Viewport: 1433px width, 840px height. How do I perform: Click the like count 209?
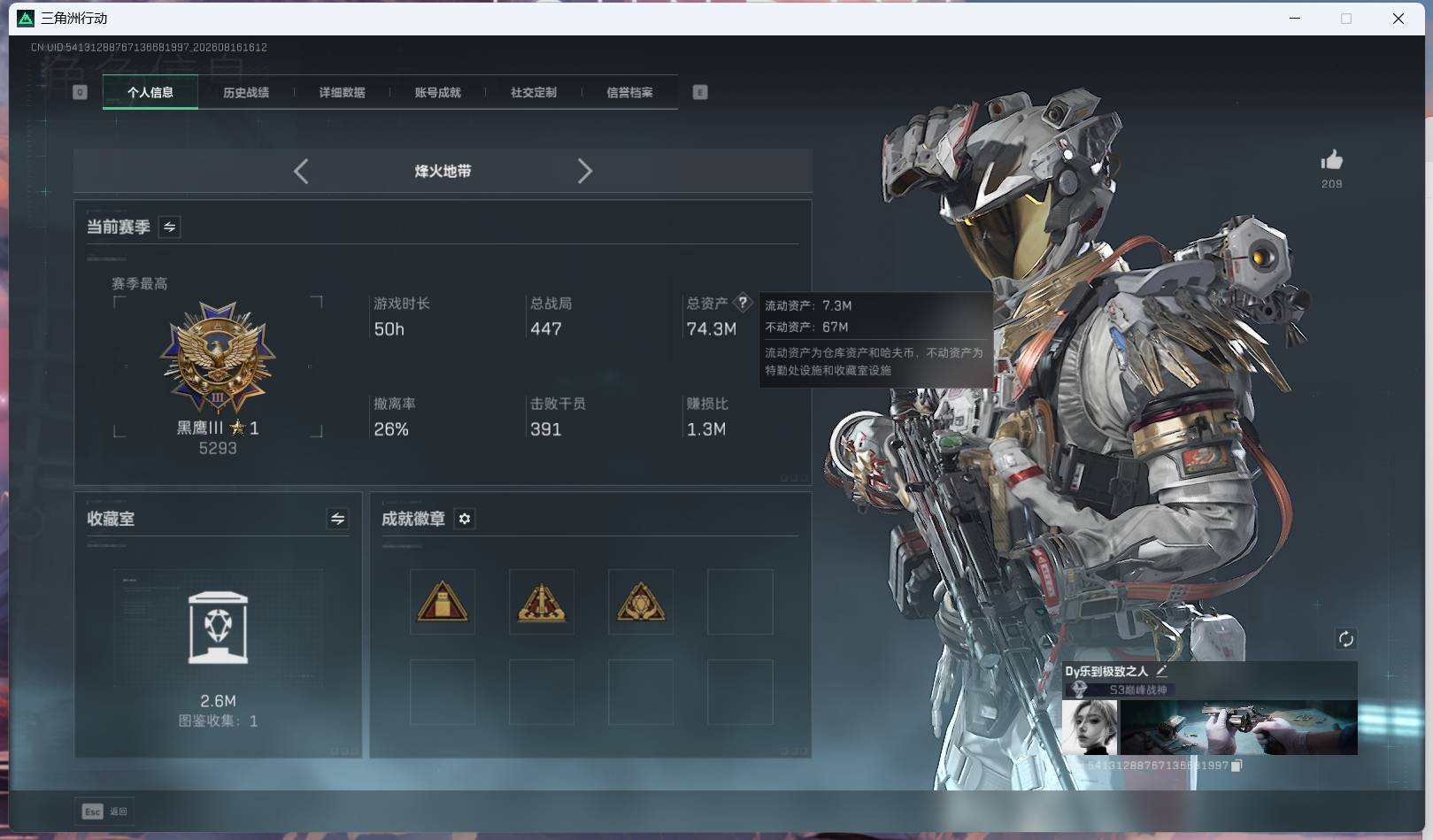(1332, 184)
